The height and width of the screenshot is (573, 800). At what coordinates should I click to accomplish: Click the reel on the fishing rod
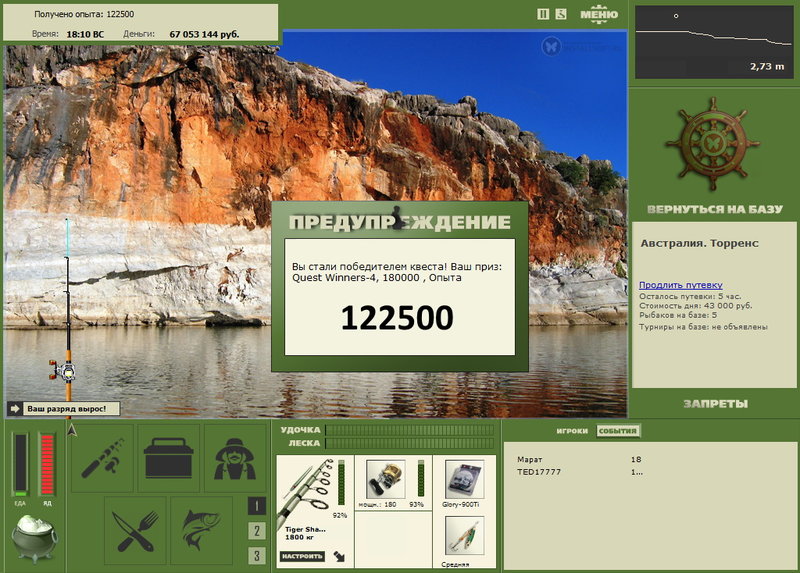tap(63, 371)
